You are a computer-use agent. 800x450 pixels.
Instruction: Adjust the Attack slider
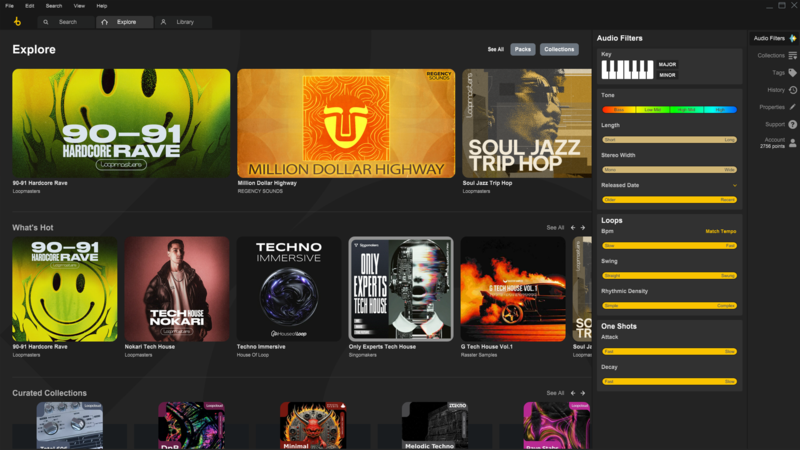point(669,352)
